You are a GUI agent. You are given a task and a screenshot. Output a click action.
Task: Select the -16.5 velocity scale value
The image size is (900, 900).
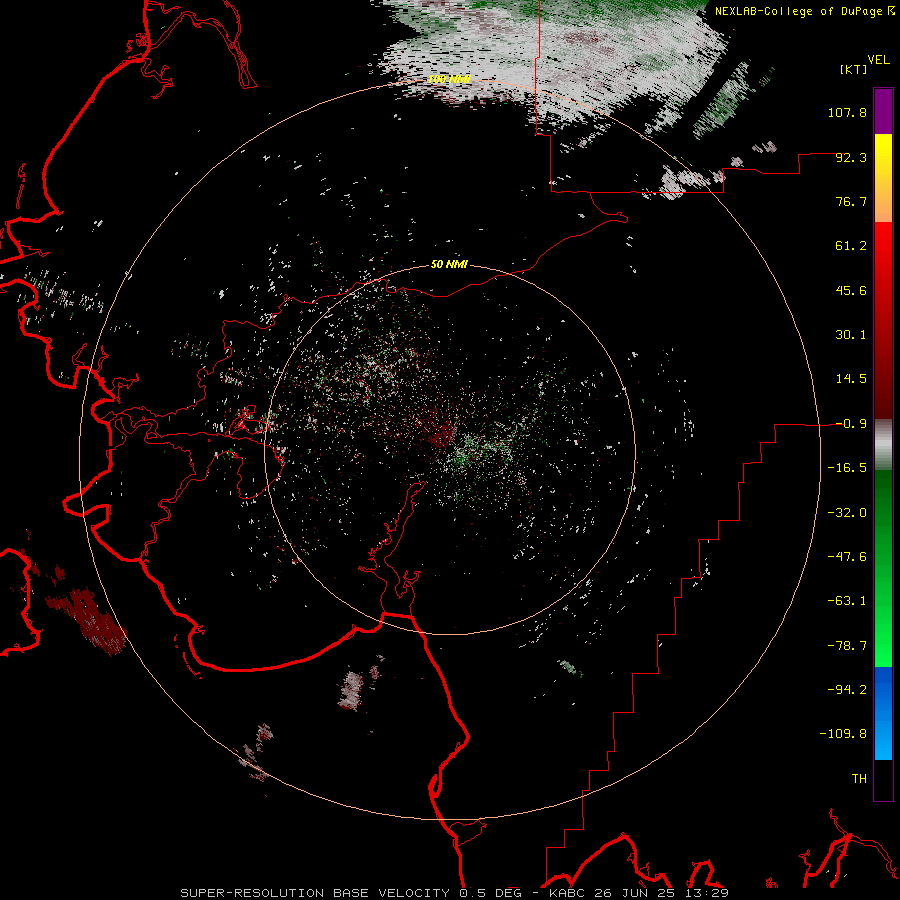847,468
